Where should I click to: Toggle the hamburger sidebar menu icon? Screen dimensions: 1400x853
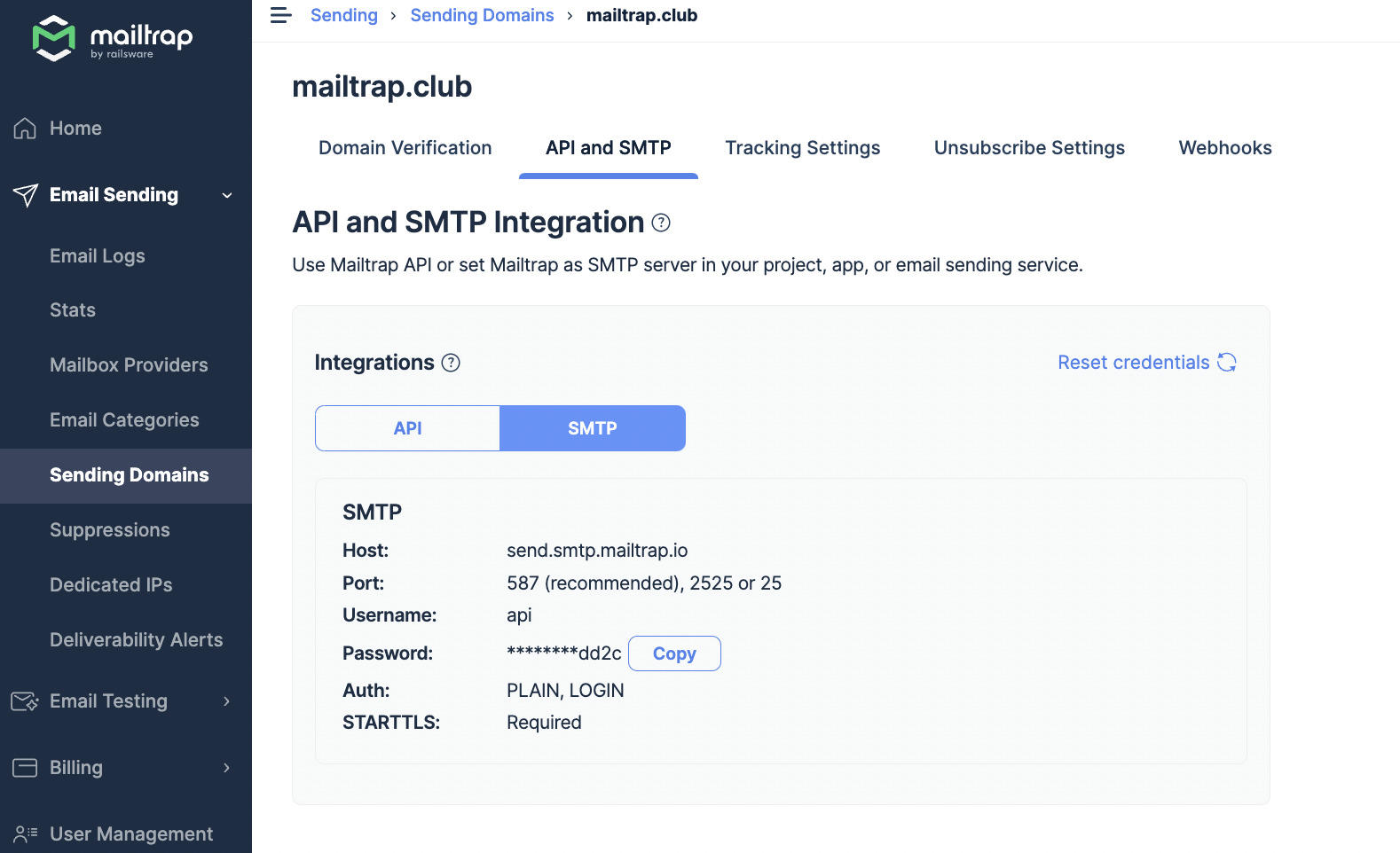pyautogui.click(x=281, y=15)
